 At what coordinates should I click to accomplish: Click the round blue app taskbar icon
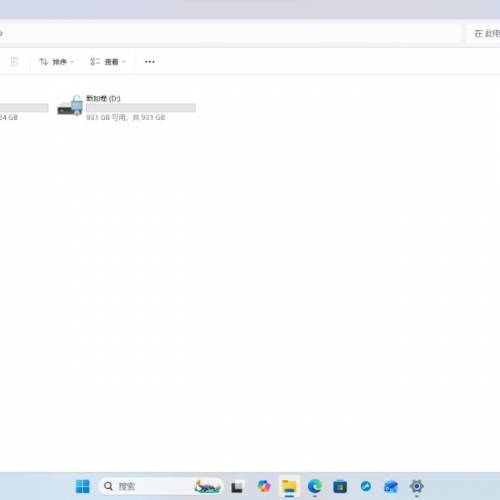366,486
